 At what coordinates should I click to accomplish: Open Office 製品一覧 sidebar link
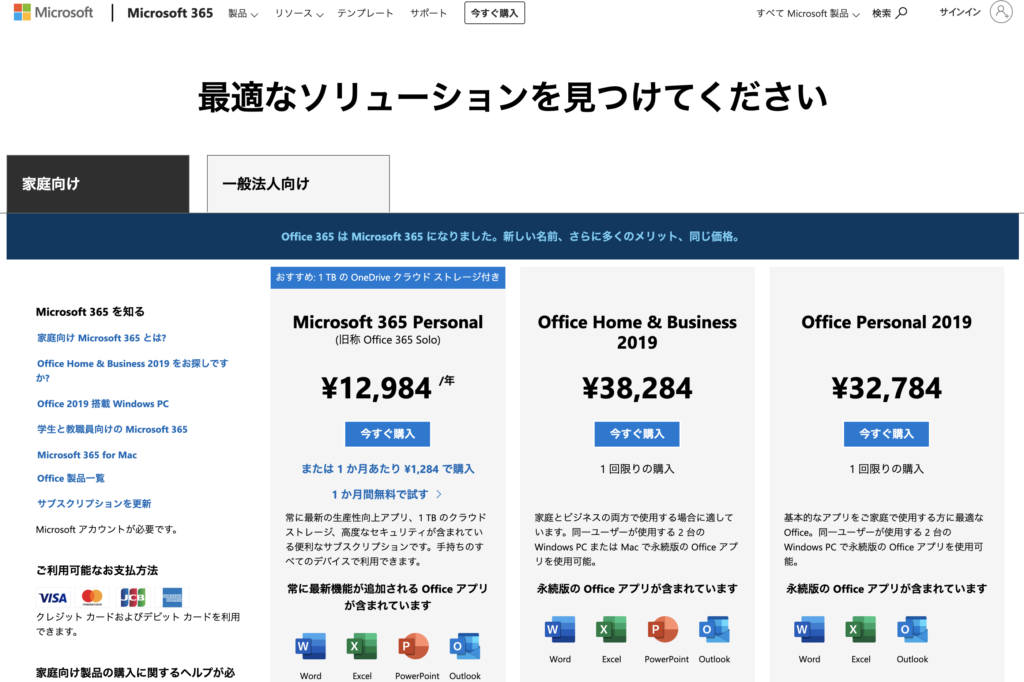click(71, 478)
